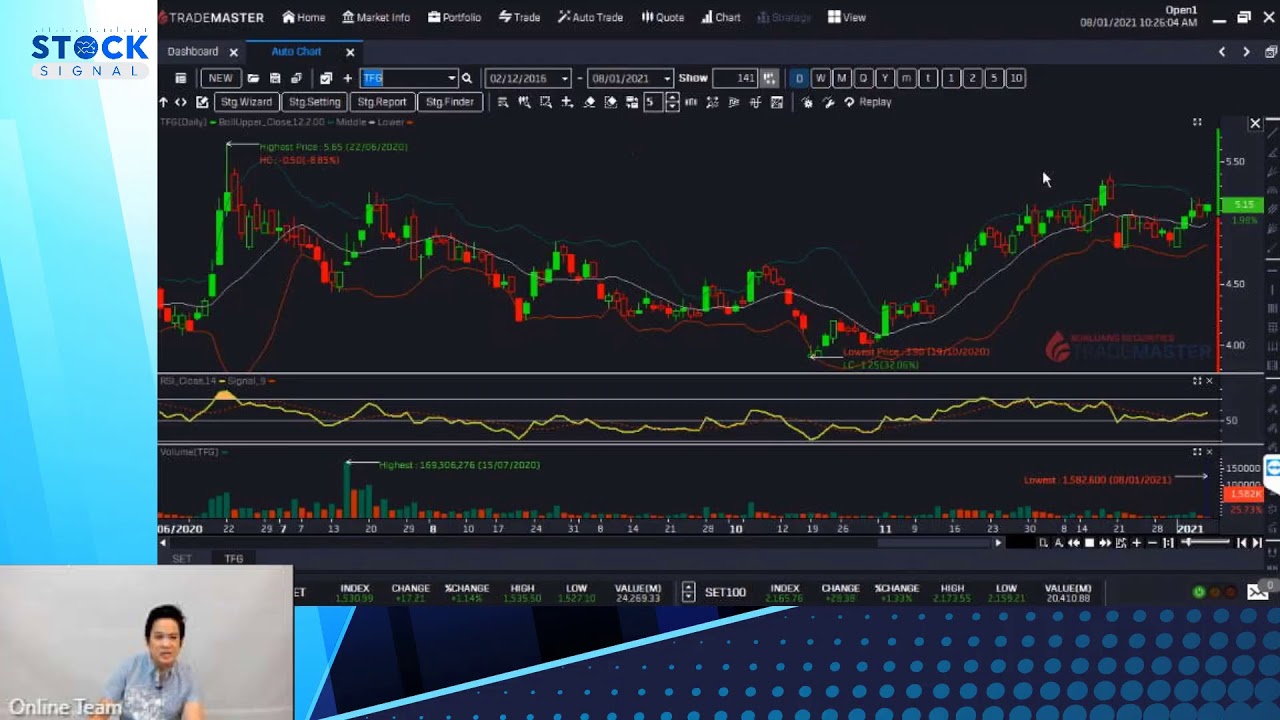Select the lowercase m timeframe button

tap(906, 78)
